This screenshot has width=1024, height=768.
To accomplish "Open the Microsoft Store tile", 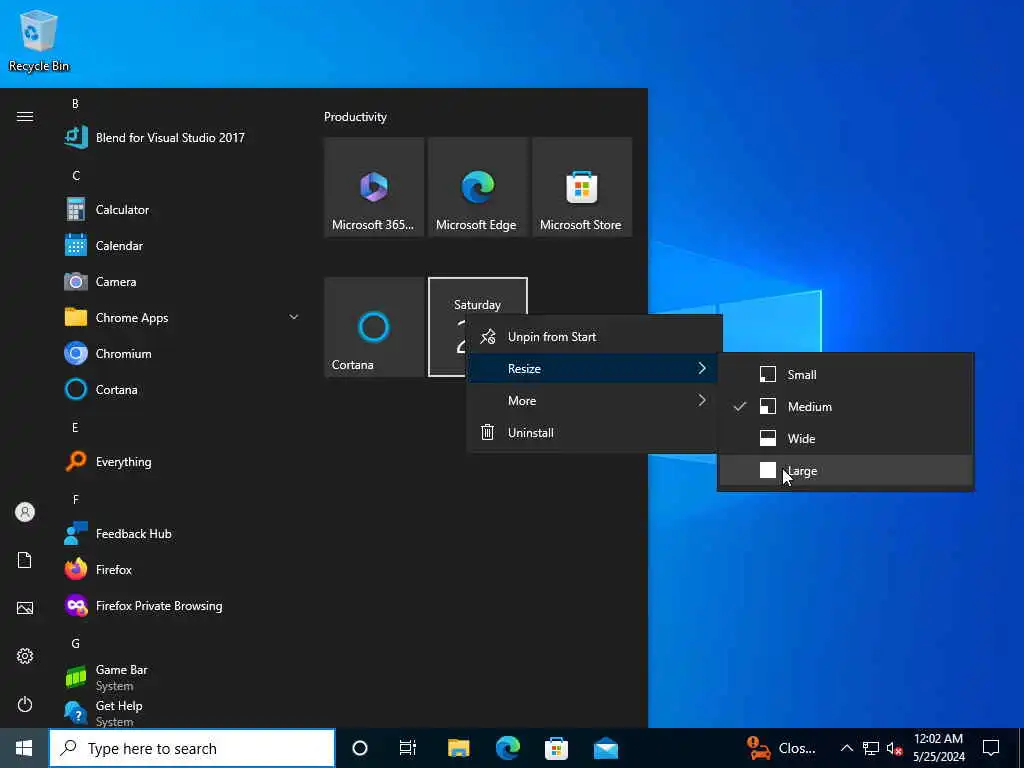I will [582, 187].
